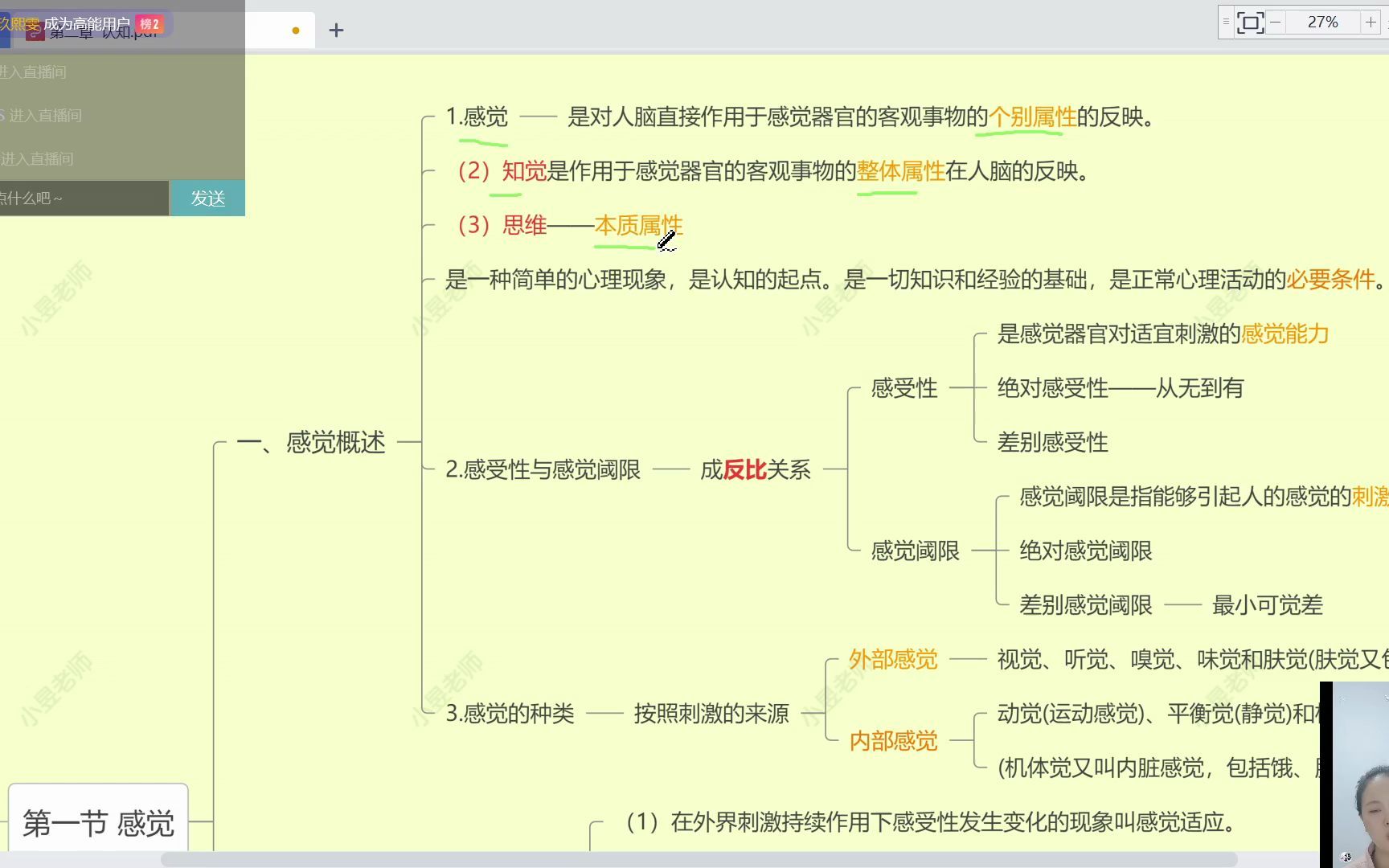The height and width of the screenshot is (868, 1389).
Task: Click the 视觉、听觉、嗅觉 text line
Action: coord(1192,659)
